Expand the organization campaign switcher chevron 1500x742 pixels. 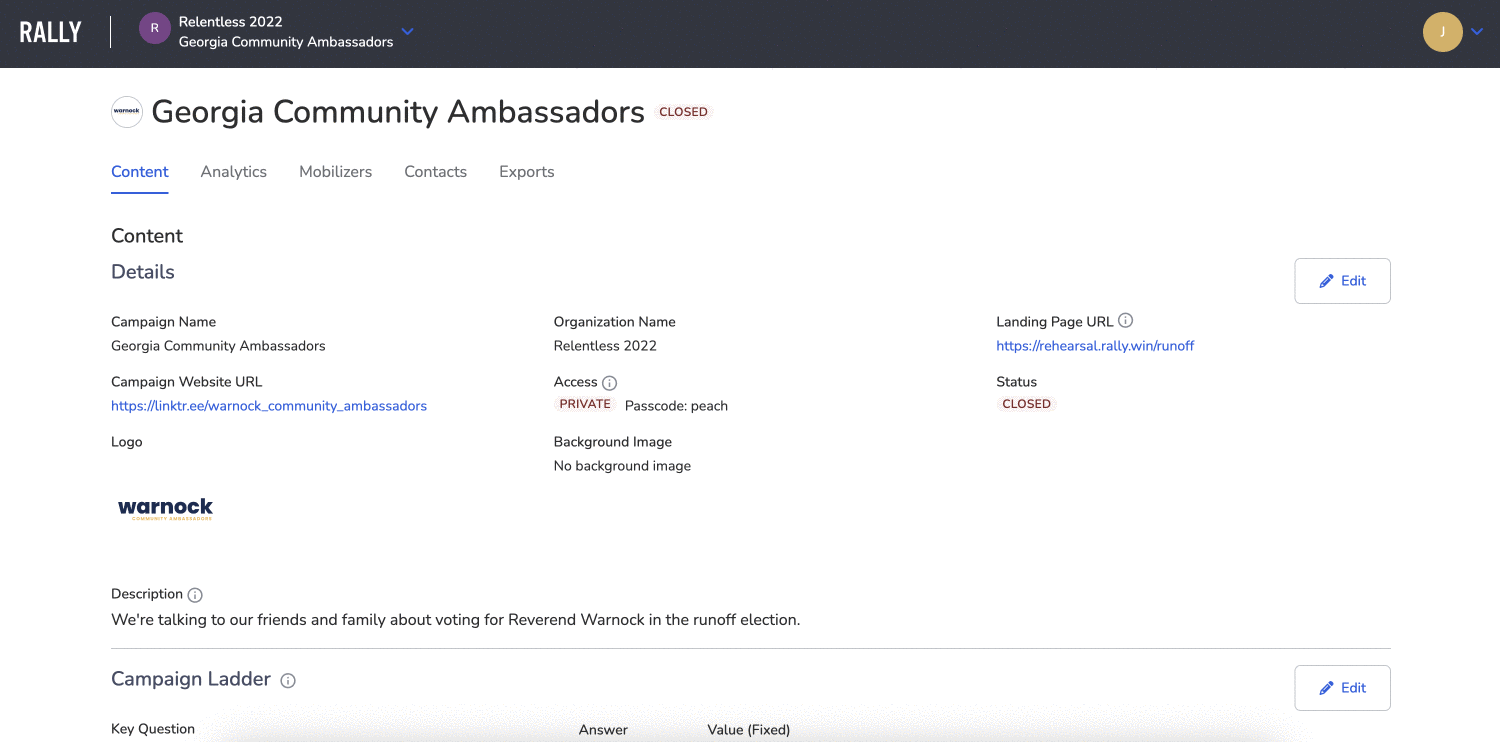pos(407,32)
